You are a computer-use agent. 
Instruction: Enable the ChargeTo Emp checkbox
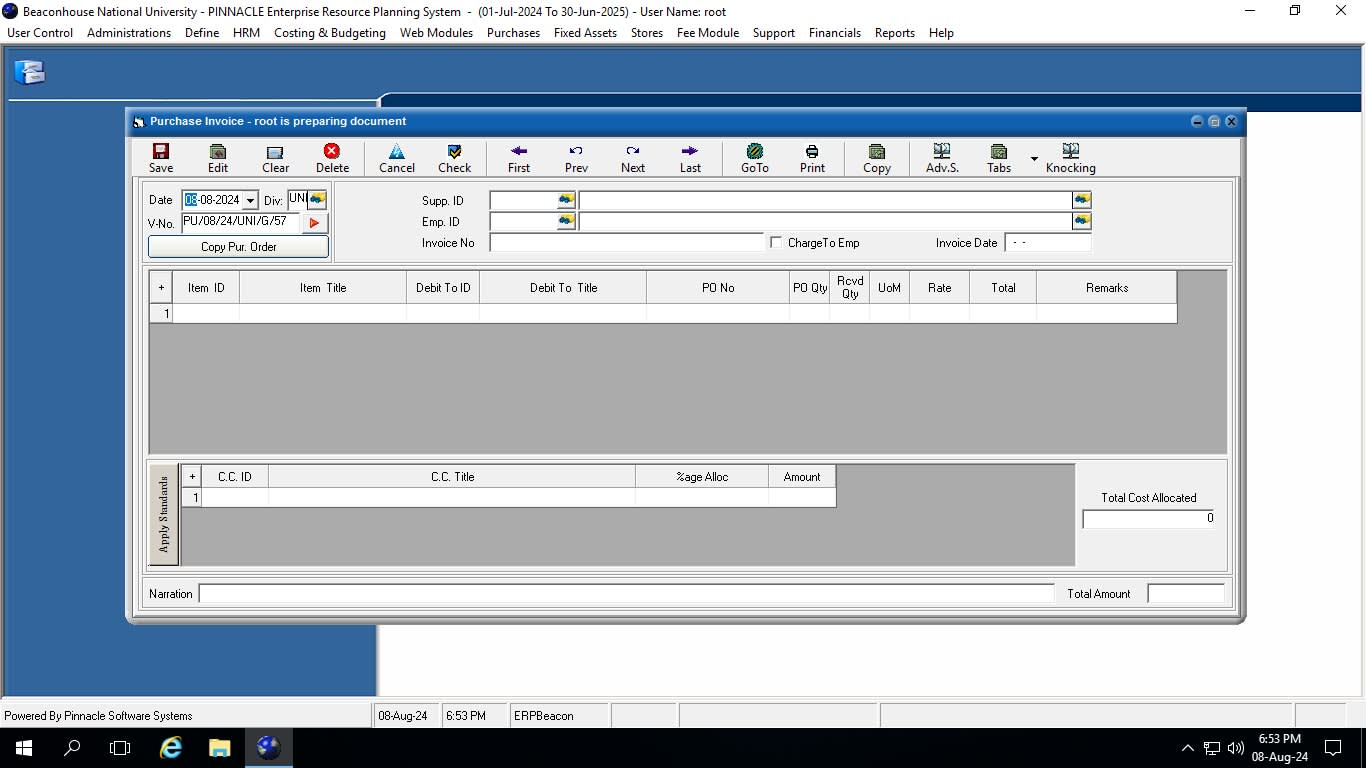tap(776, 243)
